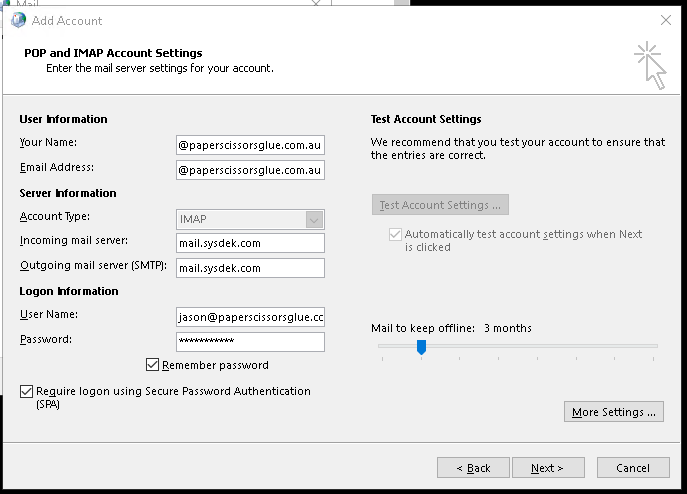Click the Mail to keep offline slider handle
The width and height of the screenshot is (687, 494).
pos(421,347)
